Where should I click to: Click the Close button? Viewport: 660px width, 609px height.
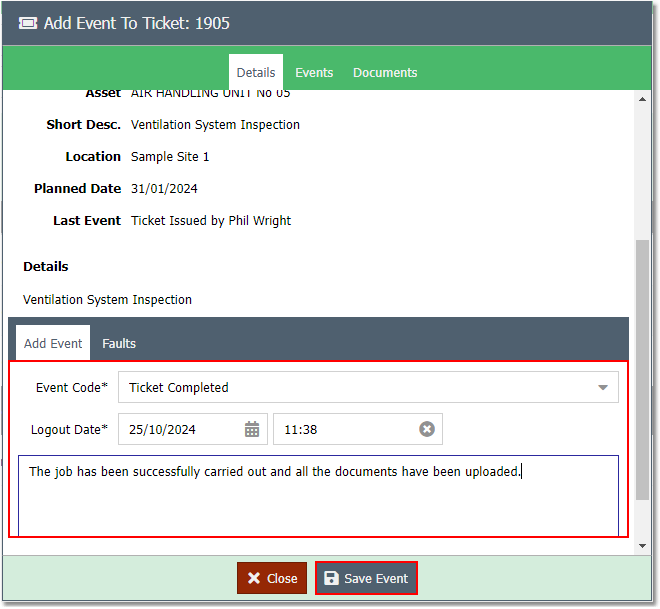point(272,578)
